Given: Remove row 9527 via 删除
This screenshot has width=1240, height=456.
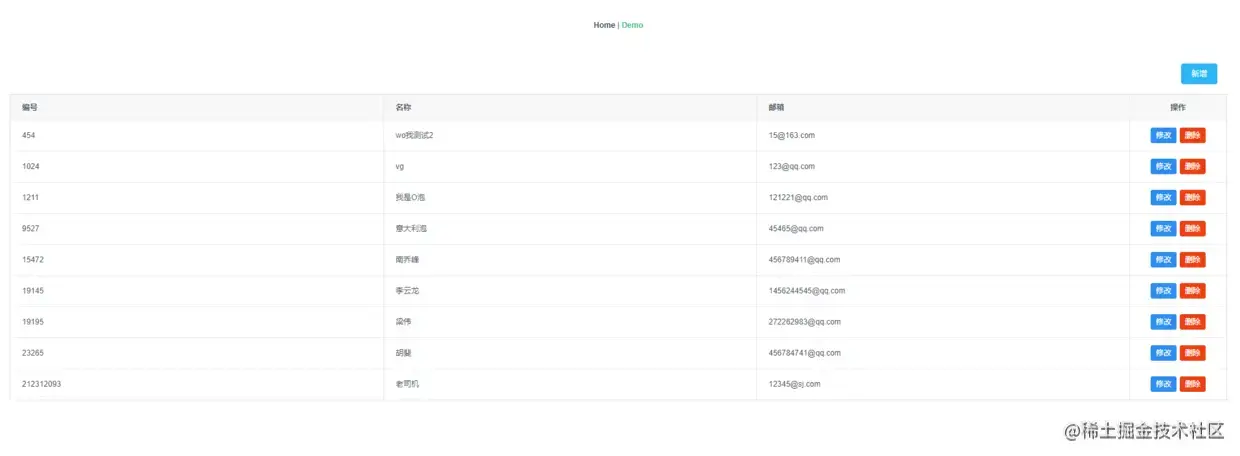Looking at the screenshot, I should pos(1192,228).
